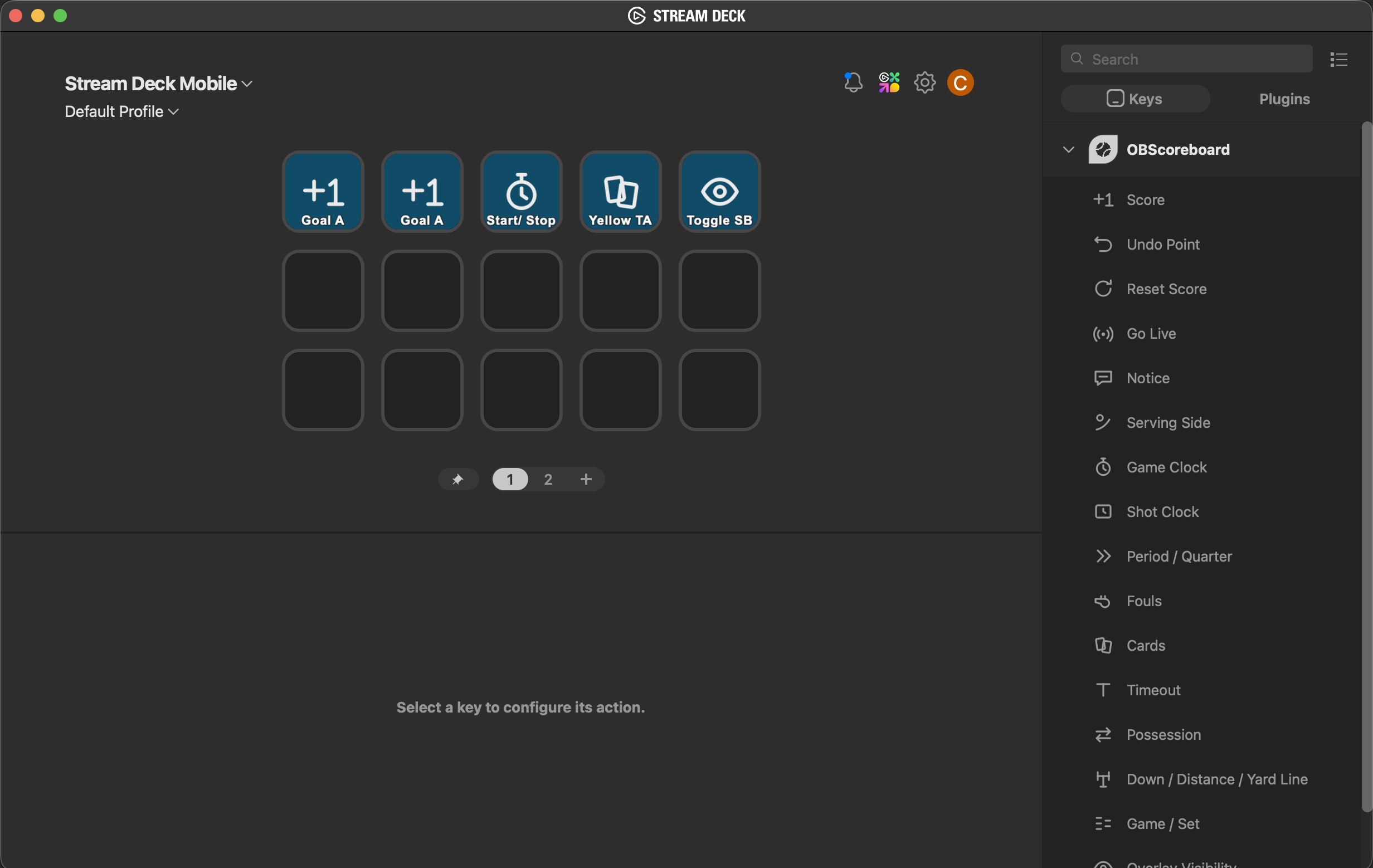Image resolution: width=1373 pixels, height=868 pixels.
Task: Click the Reset Score circular arrow icon
Action: pos(1103,289)
